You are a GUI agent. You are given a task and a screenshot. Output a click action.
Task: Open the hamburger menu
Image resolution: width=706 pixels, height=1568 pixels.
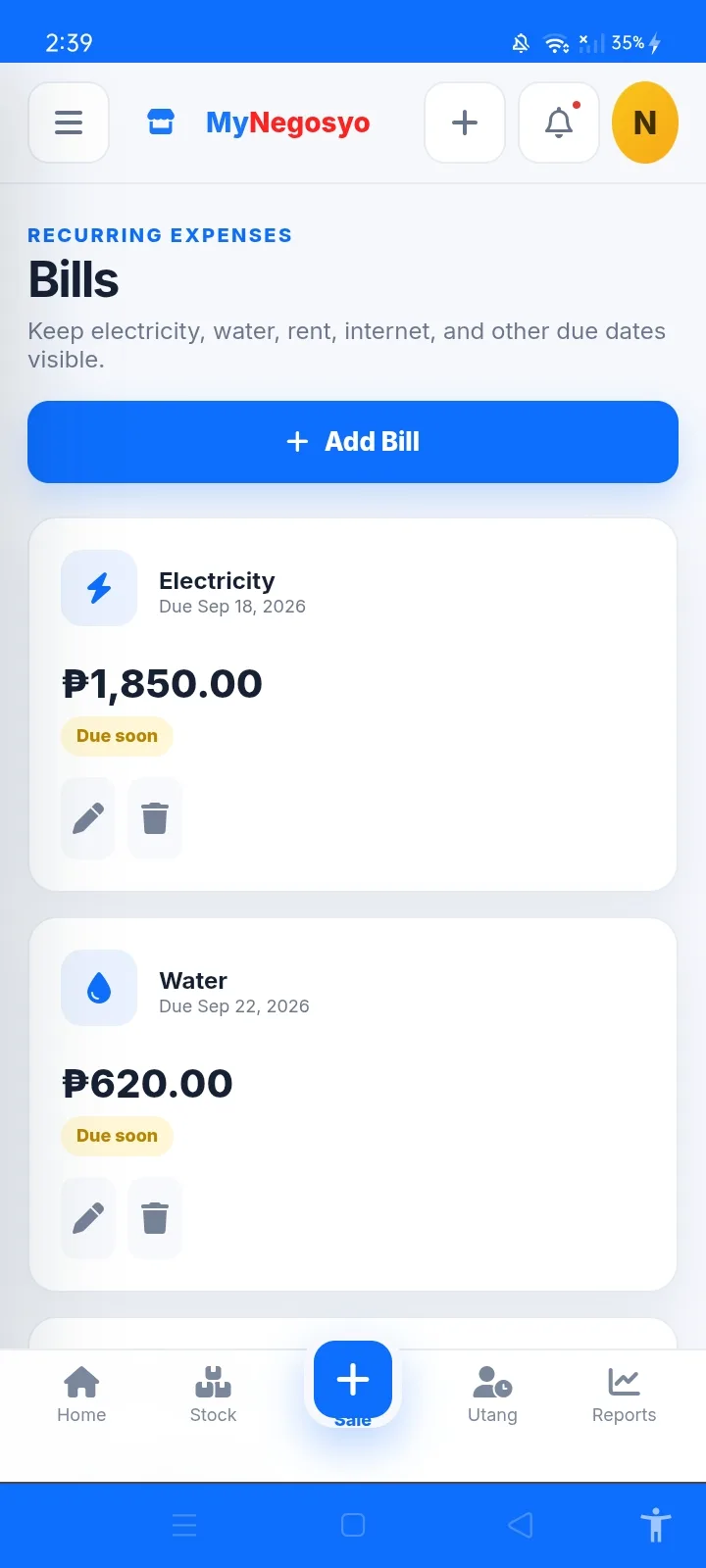point(69,122)
